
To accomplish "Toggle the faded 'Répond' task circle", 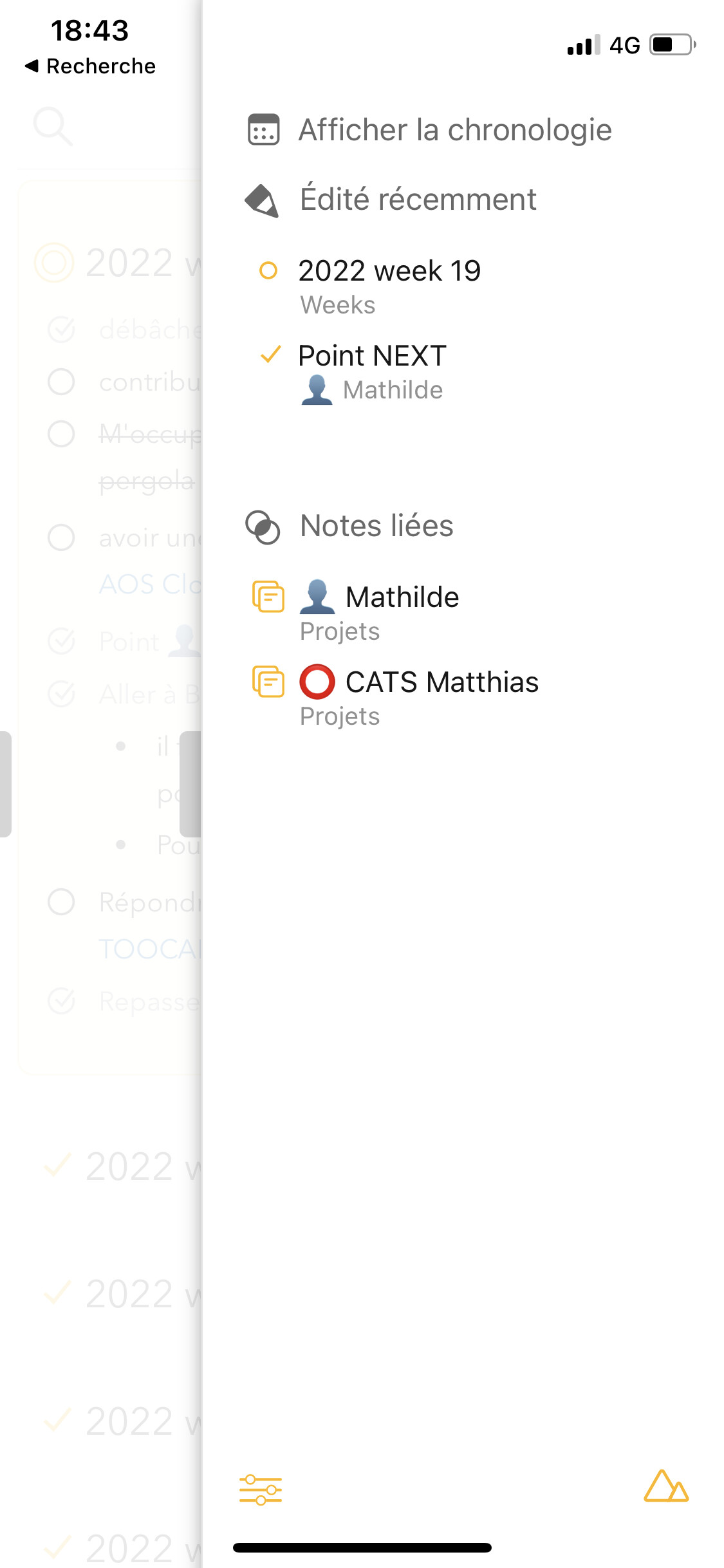I will (61, 902).
